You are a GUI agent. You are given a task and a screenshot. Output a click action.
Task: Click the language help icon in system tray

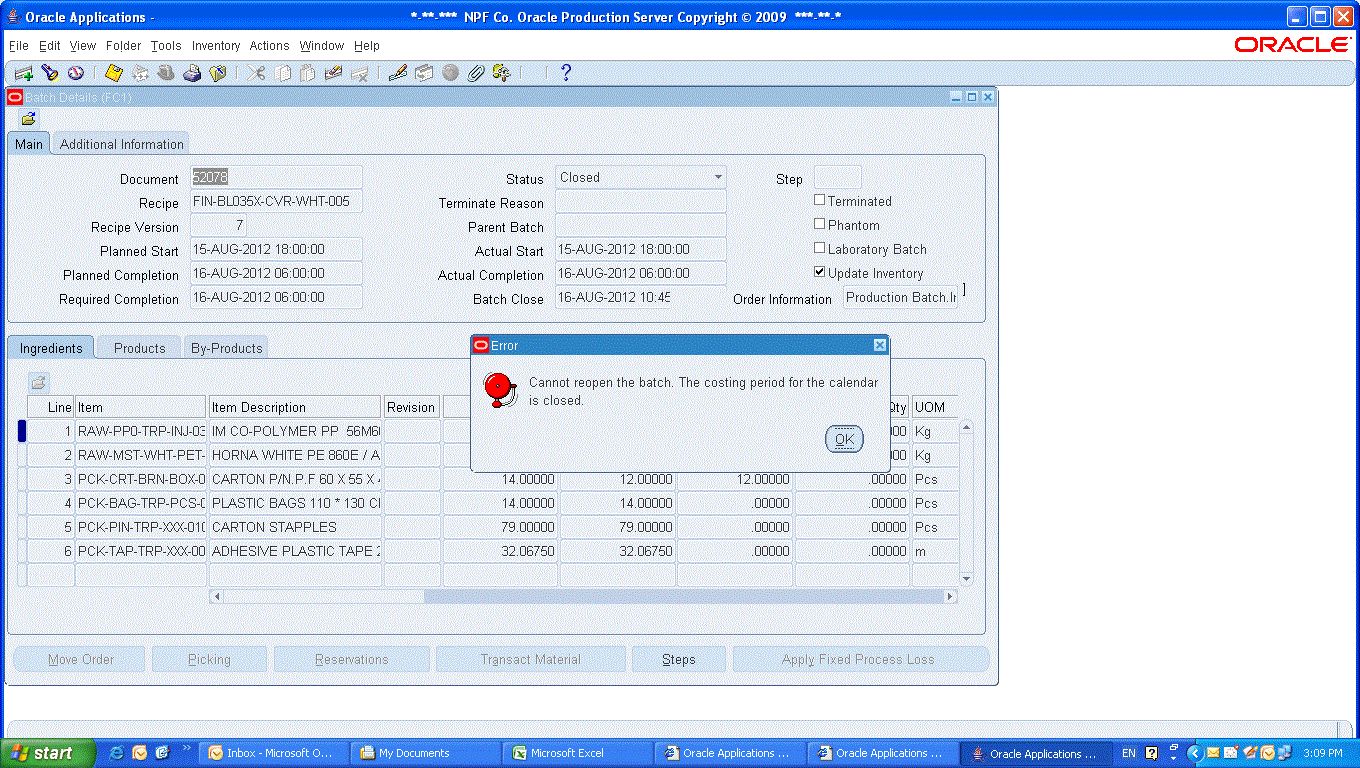coord(1150,753)
